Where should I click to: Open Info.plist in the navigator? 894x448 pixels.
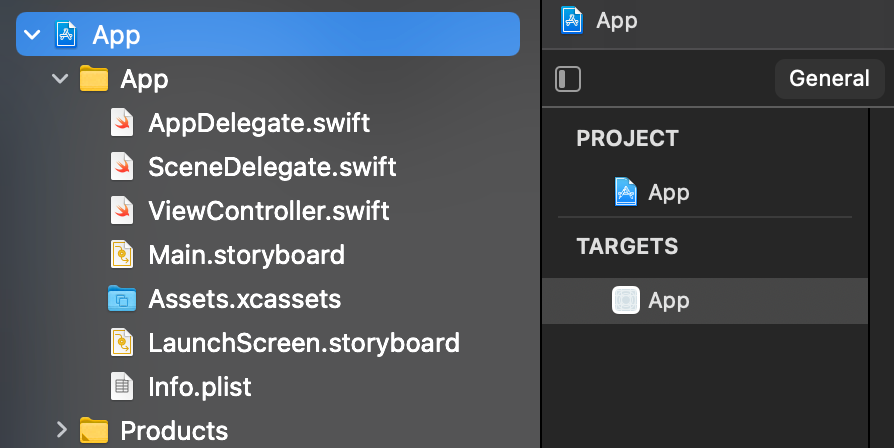(x=200, y=387)
